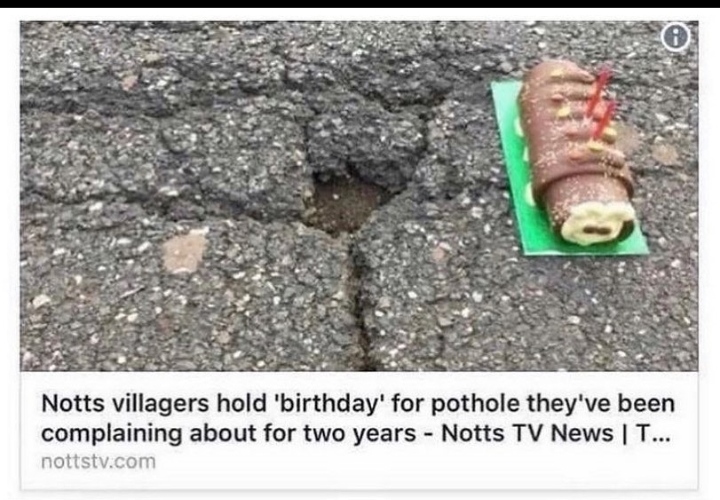Click the black bar above the link card
This screenshot has width=720, height=500.
(360, 4)
